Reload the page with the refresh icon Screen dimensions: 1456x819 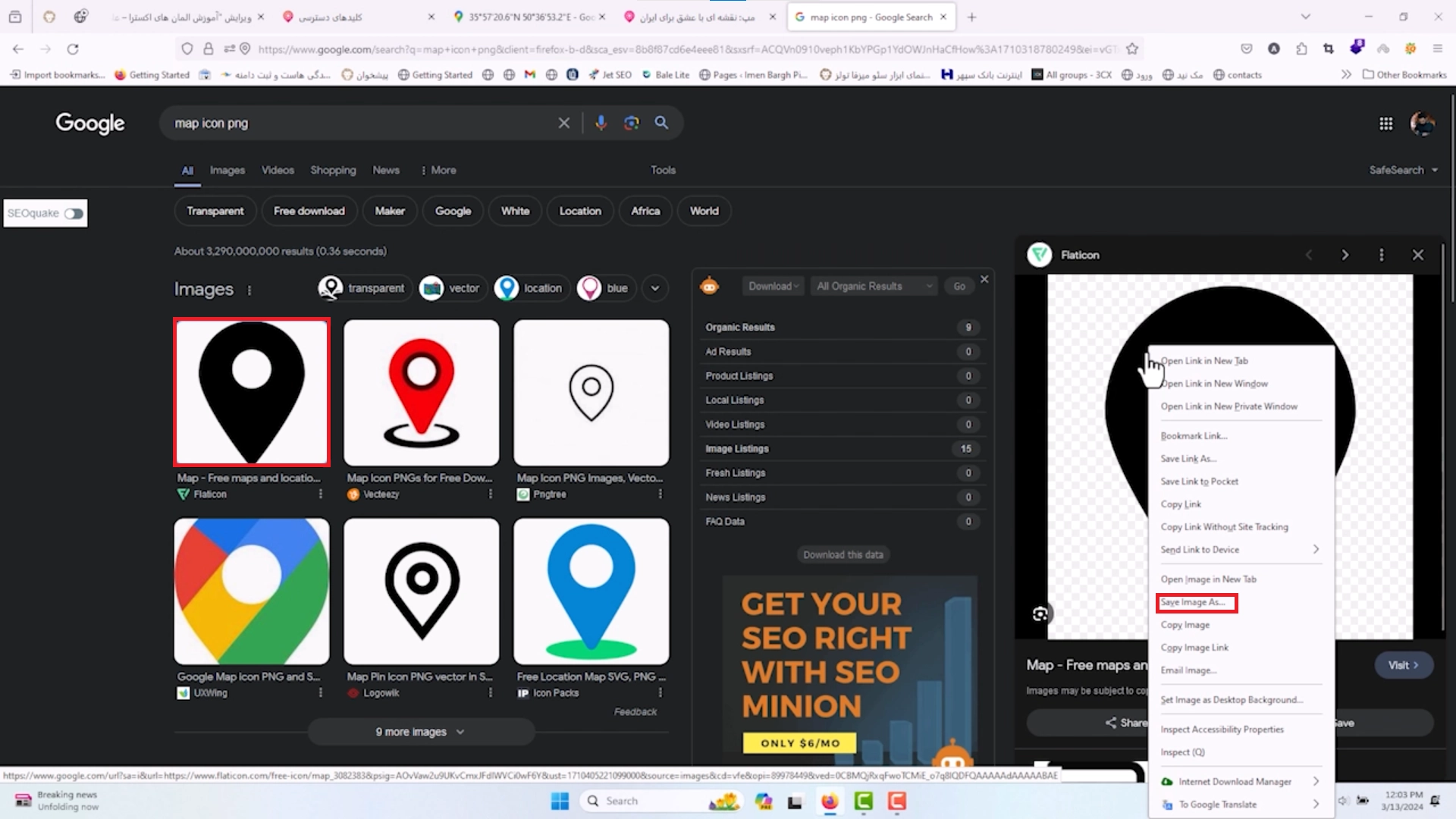coord(73,49)
